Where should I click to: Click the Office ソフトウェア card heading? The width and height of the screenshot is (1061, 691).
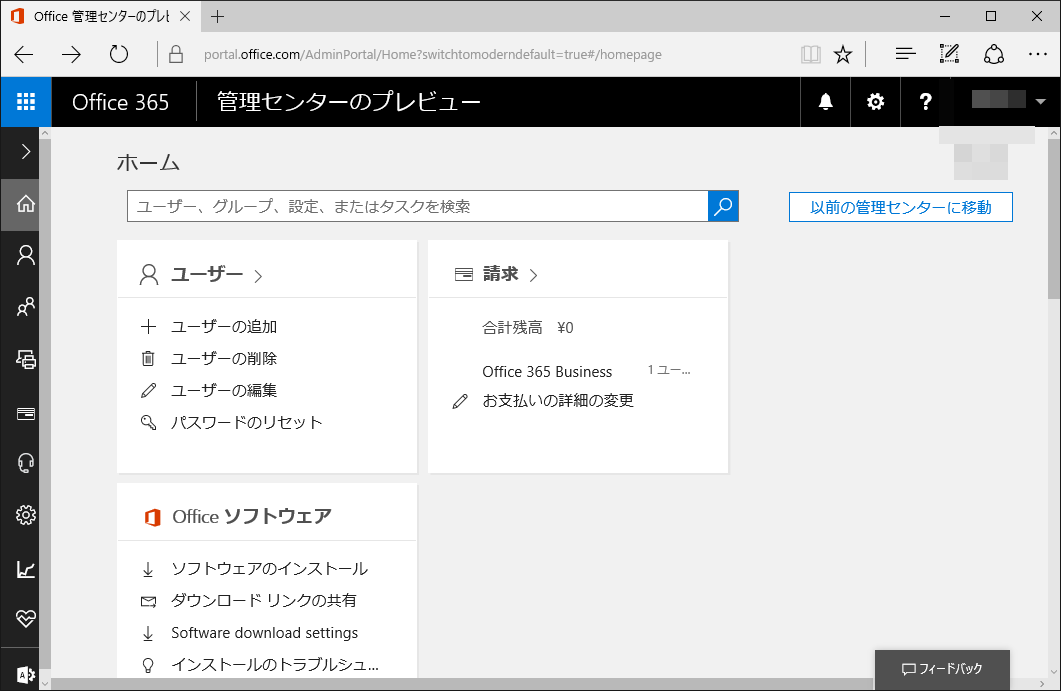252,516
